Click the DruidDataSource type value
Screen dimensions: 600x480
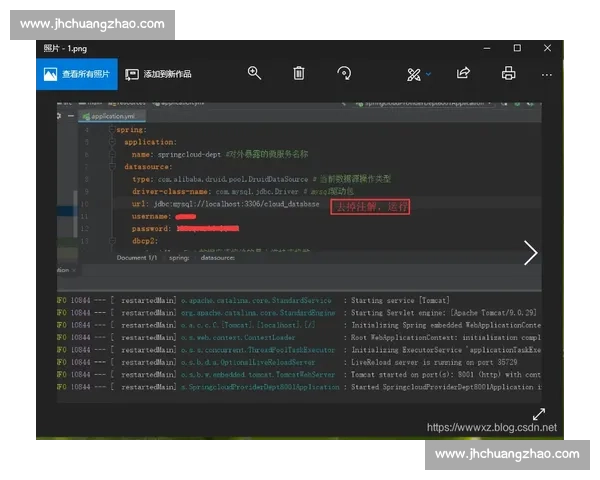coord(233,179)
